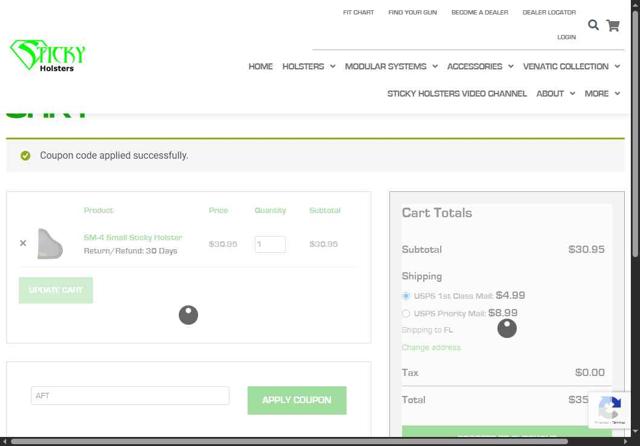The width and height of the screenshot is (640, 446).
Task: Remove SM-4 holster with the X icon
Action: (x=23, y=243)
